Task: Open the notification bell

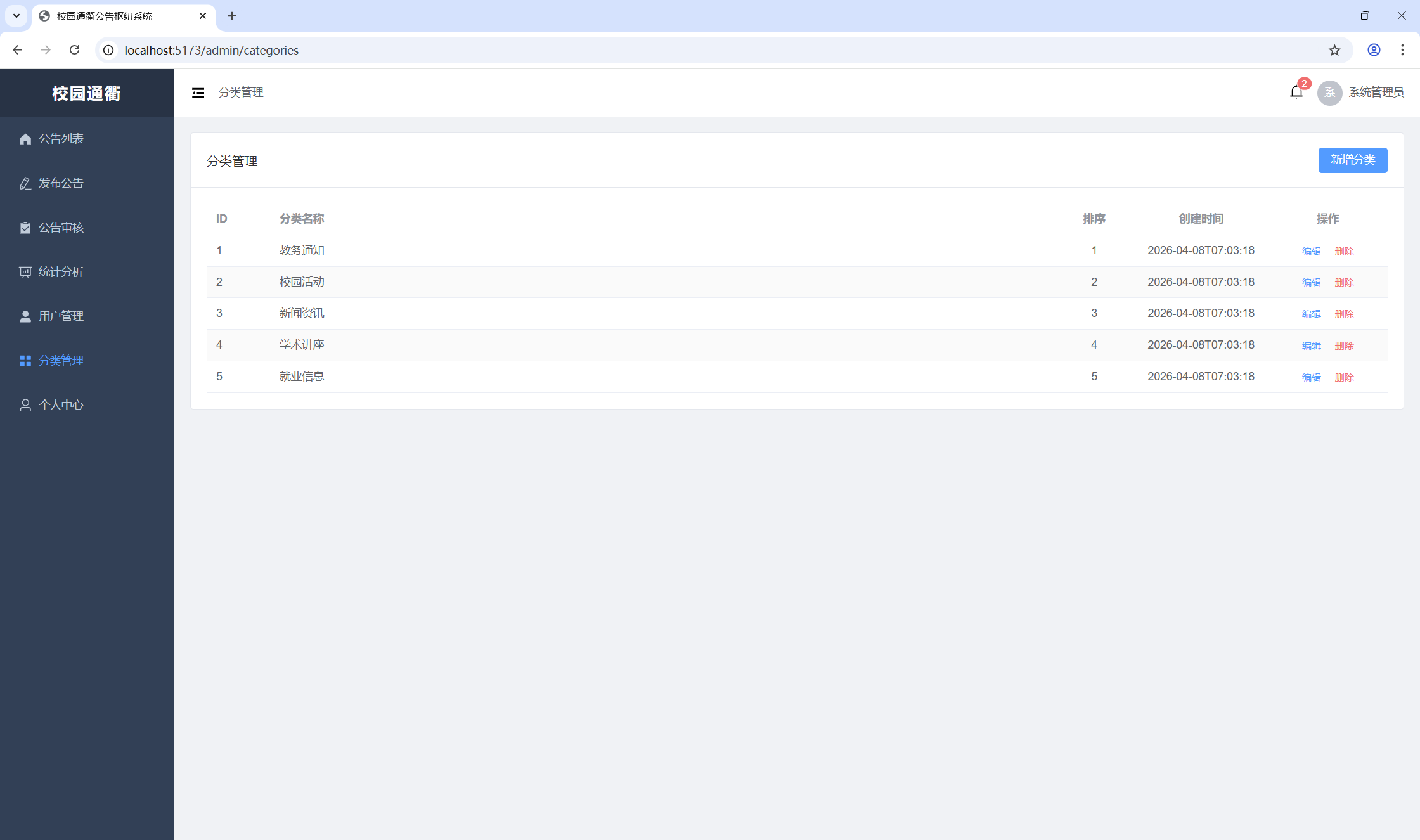Action: pos(1296,93)
